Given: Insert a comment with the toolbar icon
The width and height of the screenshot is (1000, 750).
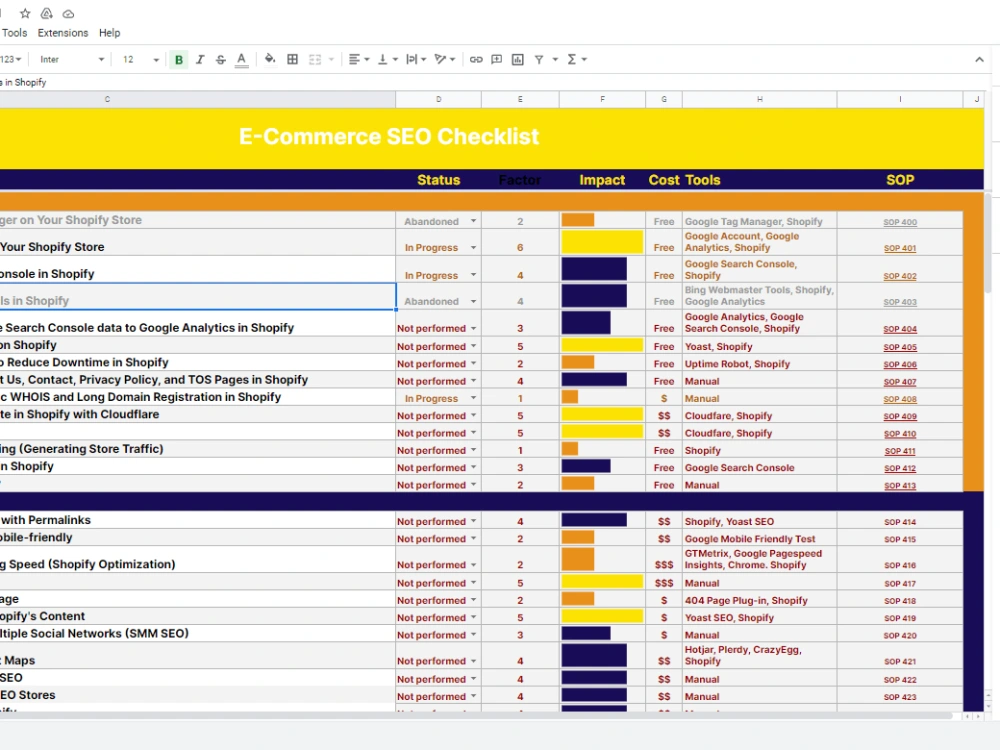Looking at the screenshot, I should [495, 59].
